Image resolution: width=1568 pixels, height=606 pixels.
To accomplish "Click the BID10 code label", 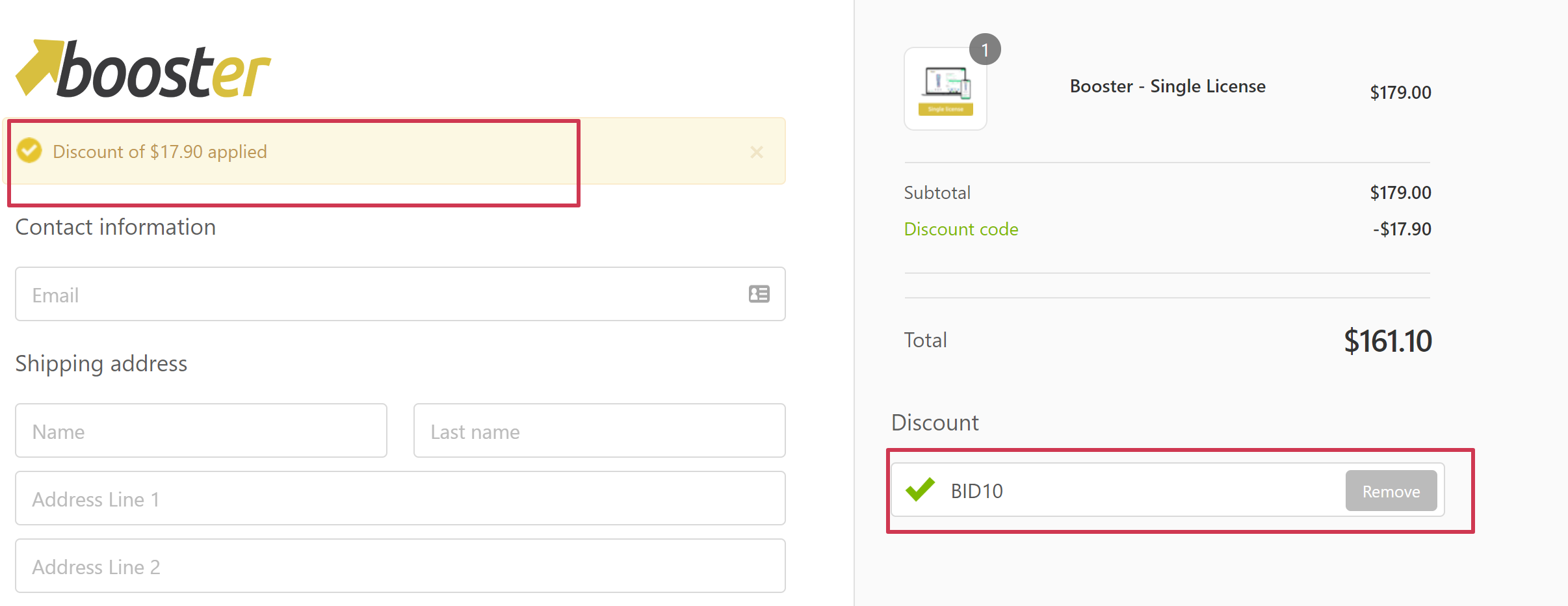I will (976, 491).
